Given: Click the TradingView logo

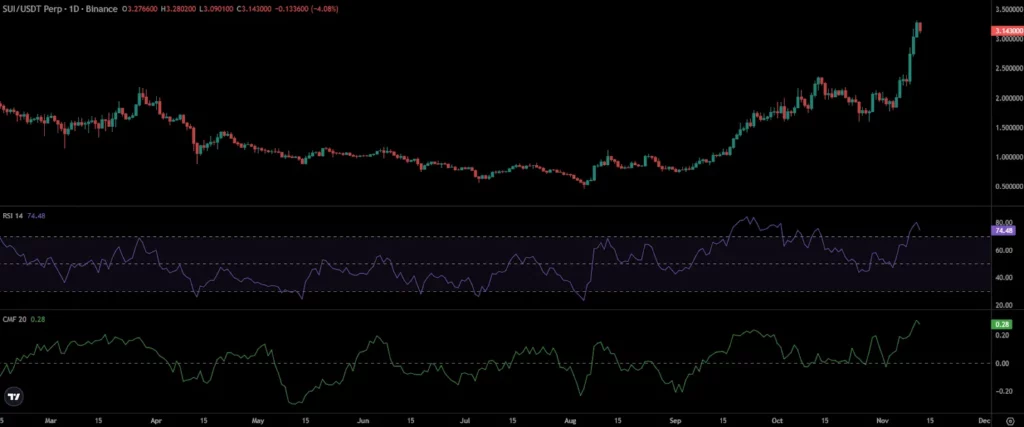Looking at the screenshot, I should pyautogui.click(x=12, y=396).
